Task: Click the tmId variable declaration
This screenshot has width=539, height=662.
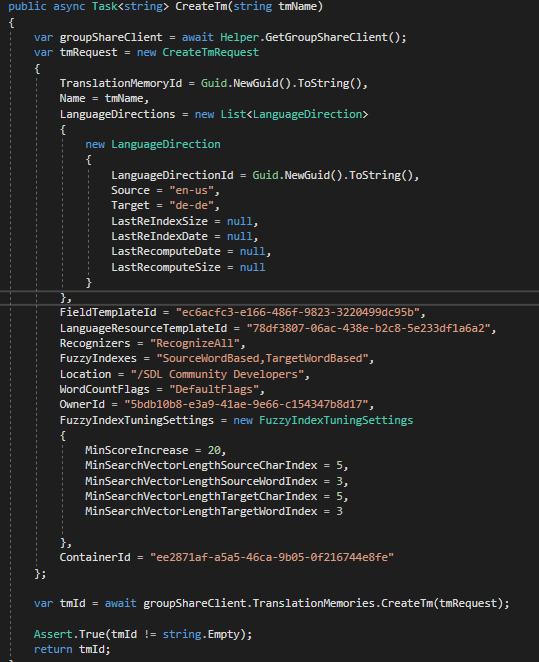Action: click(x=72, y=603)
